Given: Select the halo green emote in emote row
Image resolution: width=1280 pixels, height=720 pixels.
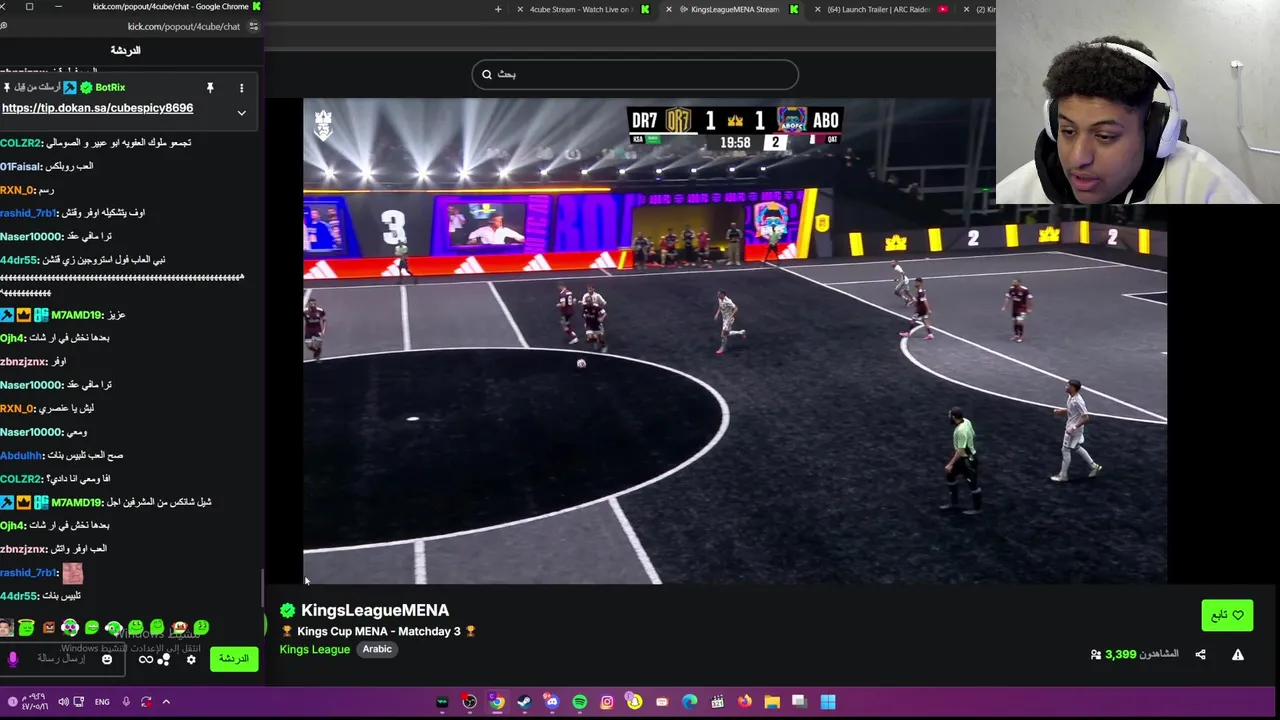Looking at the screenshot, I should click(26, 628).
